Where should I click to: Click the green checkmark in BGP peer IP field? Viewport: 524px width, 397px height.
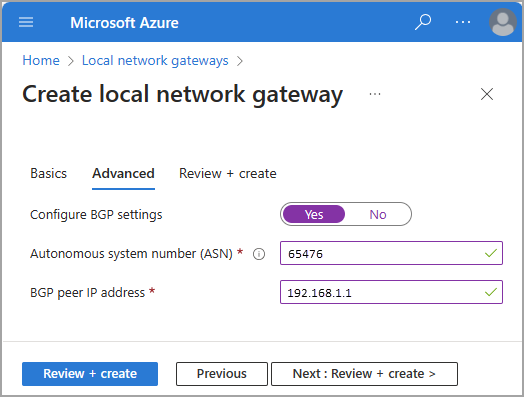[x=491, y=292]
